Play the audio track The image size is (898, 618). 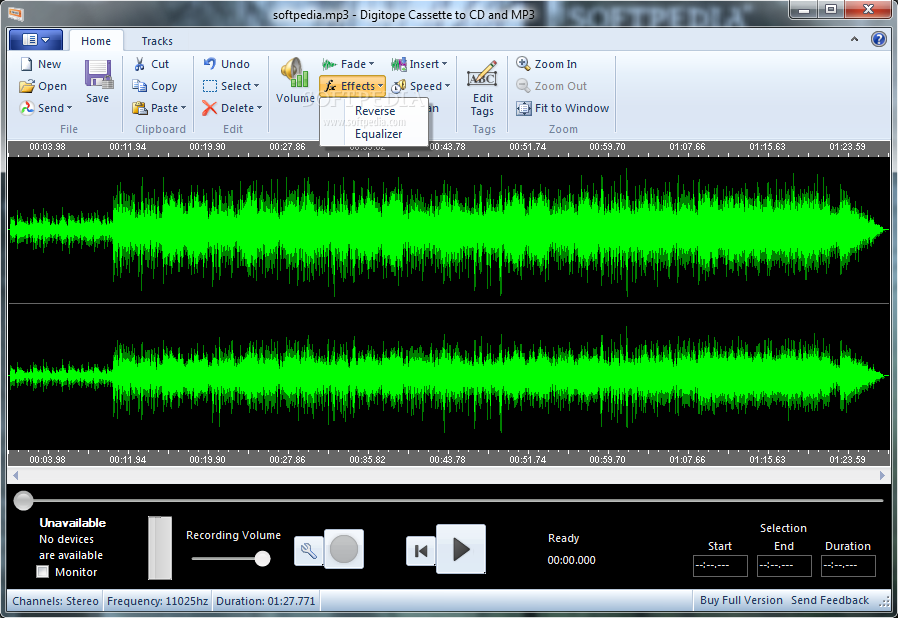(x=461, y=549)
